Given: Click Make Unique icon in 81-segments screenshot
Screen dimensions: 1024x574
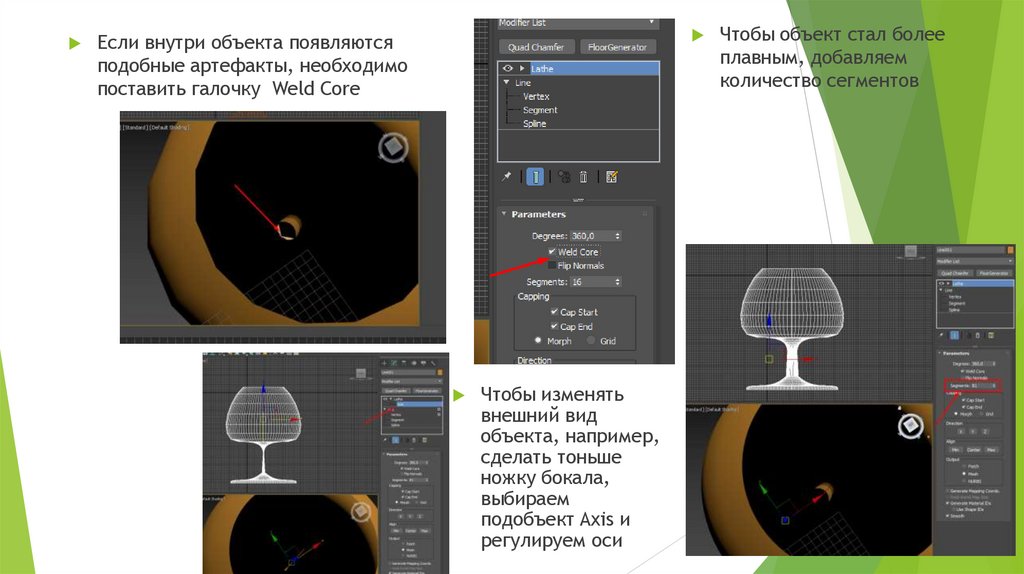Looking at the screenshot, I should coord(968,335).
